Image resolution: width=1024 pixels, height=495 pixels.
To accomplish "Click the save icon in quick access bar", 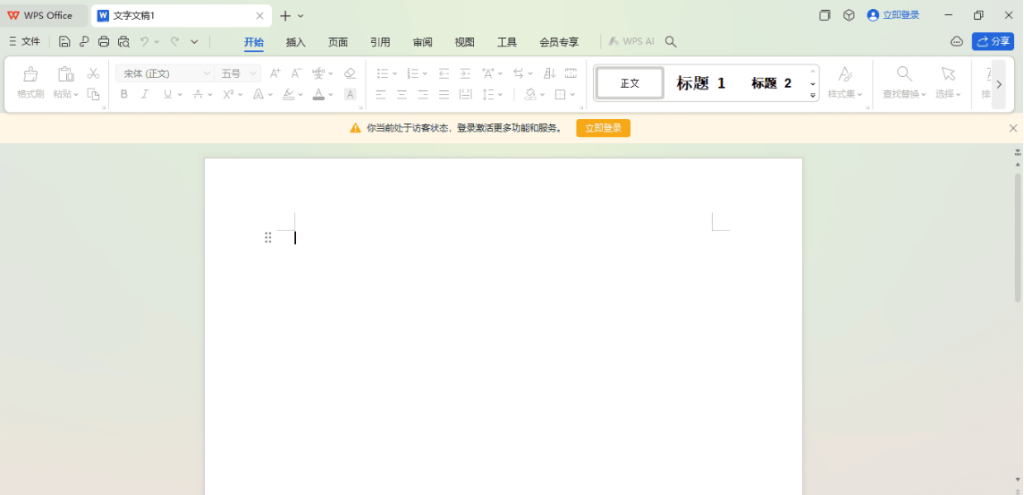I will tap(64, 42).
